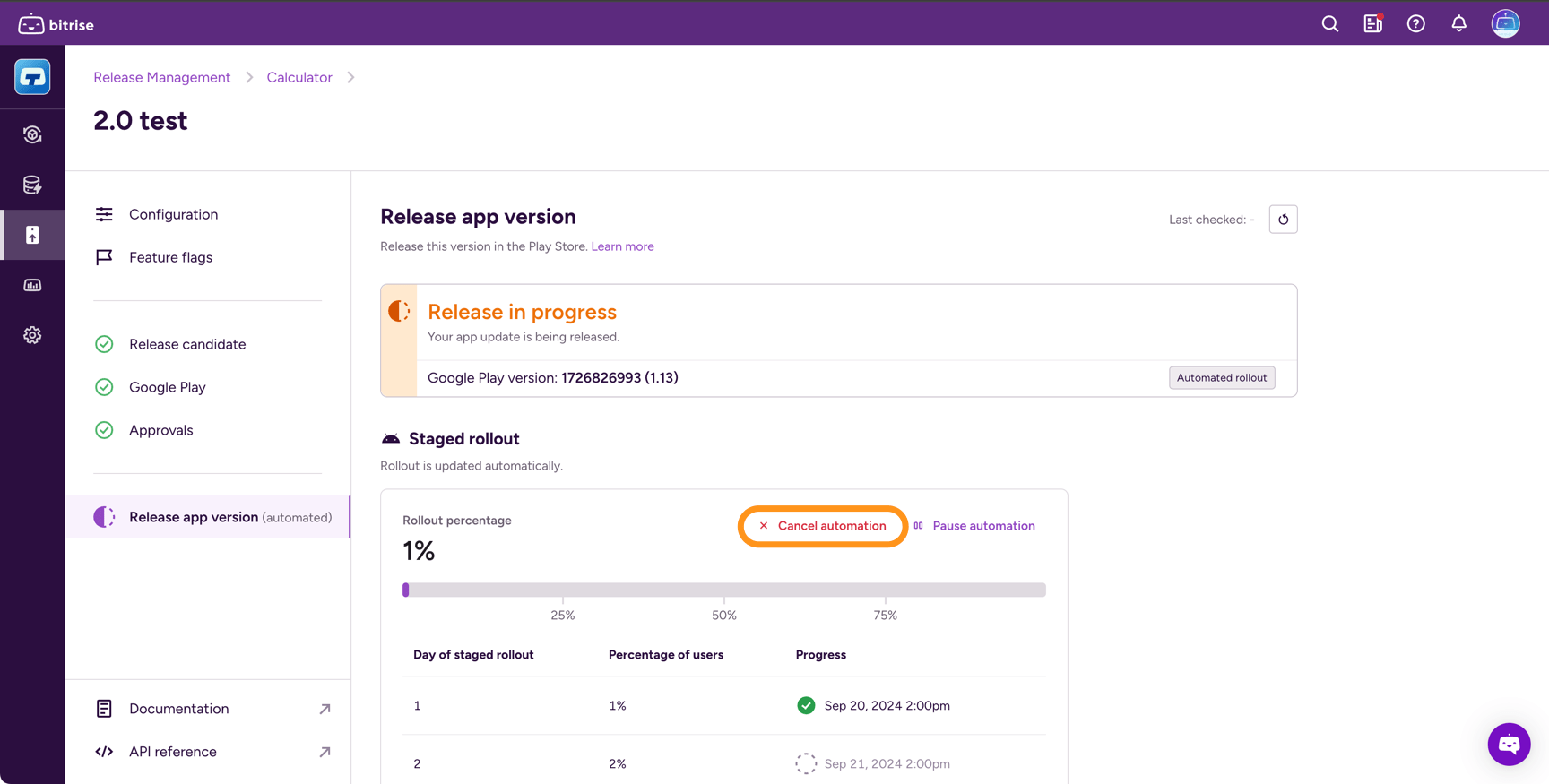Open the changelog news icon
This screenshot has width=1549, height=784.
[1372, 24]
